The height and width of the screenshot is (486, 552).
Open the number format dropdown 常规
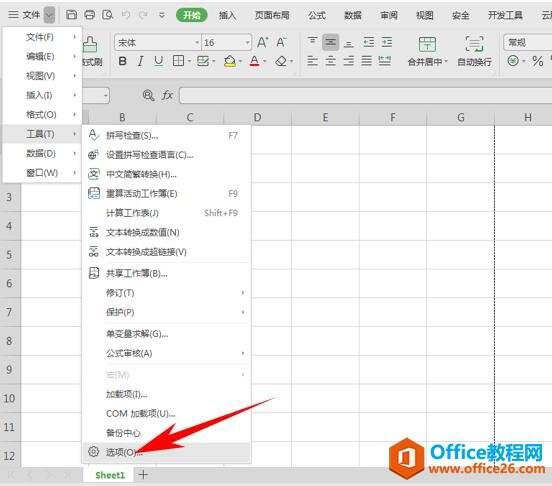click(528, 43)
